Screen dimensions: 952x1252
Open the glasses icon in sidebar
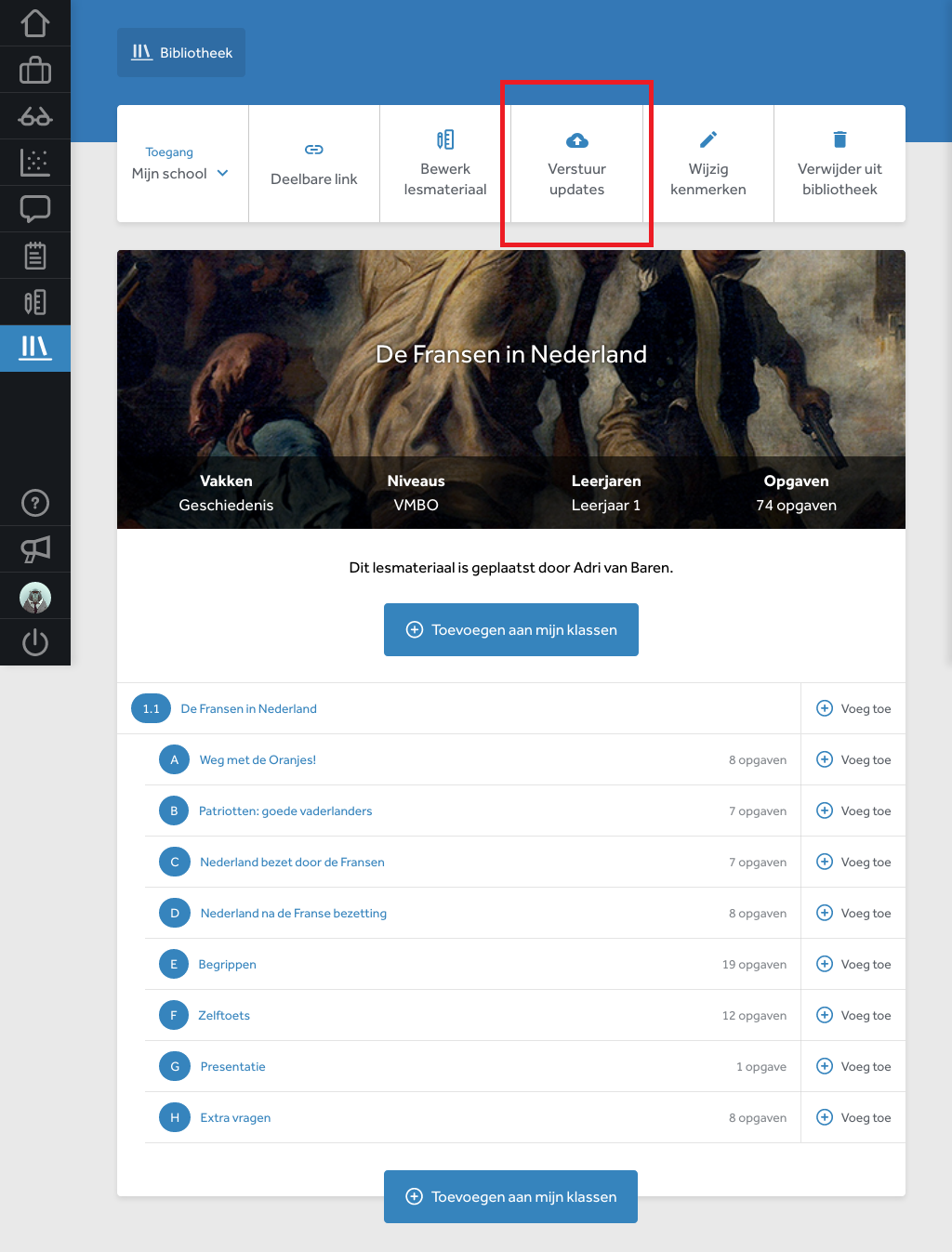pyautogui.click(x=35, y=116)
